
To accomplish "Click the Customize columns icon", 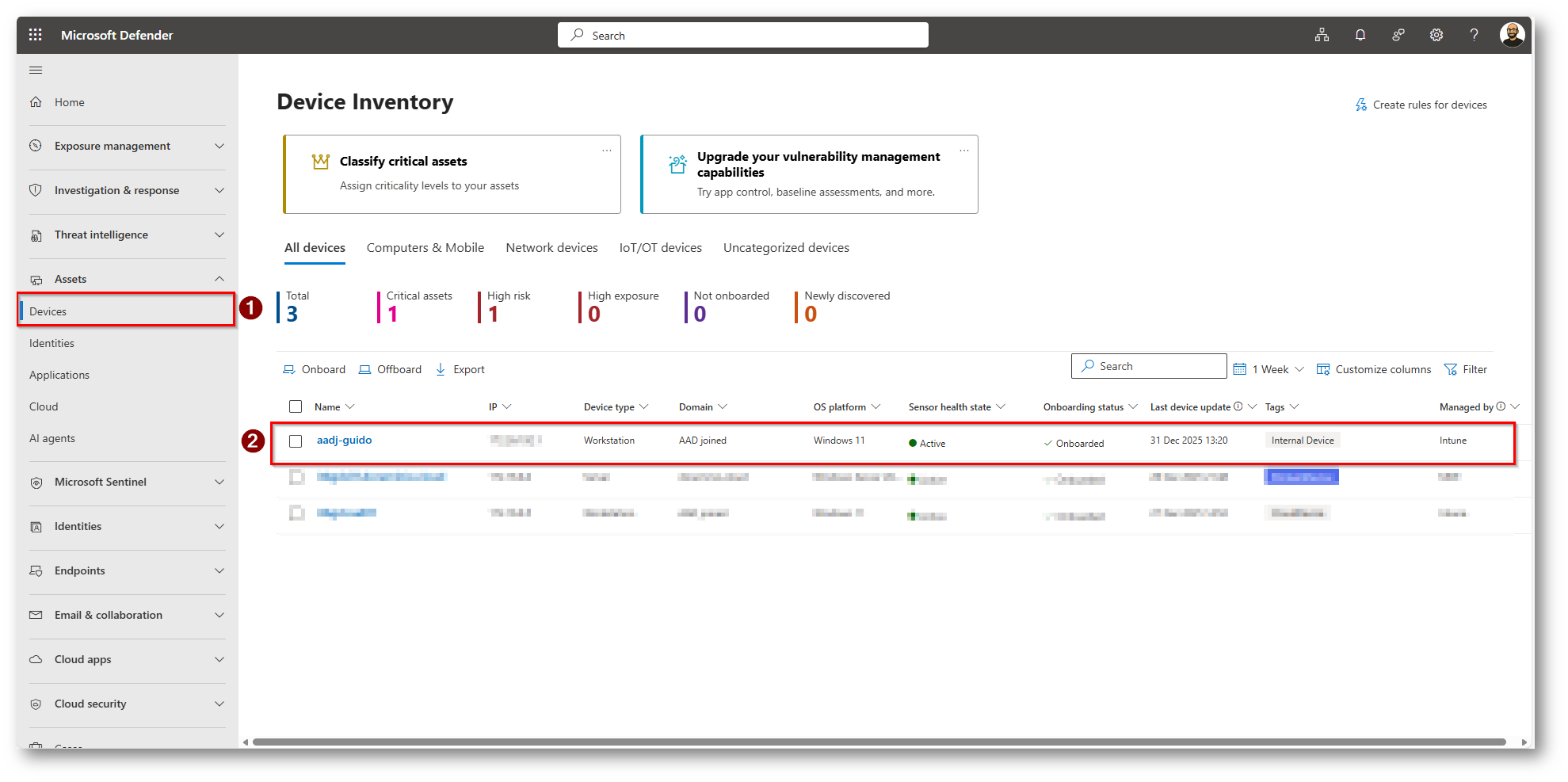I will tap(1322, 369).
